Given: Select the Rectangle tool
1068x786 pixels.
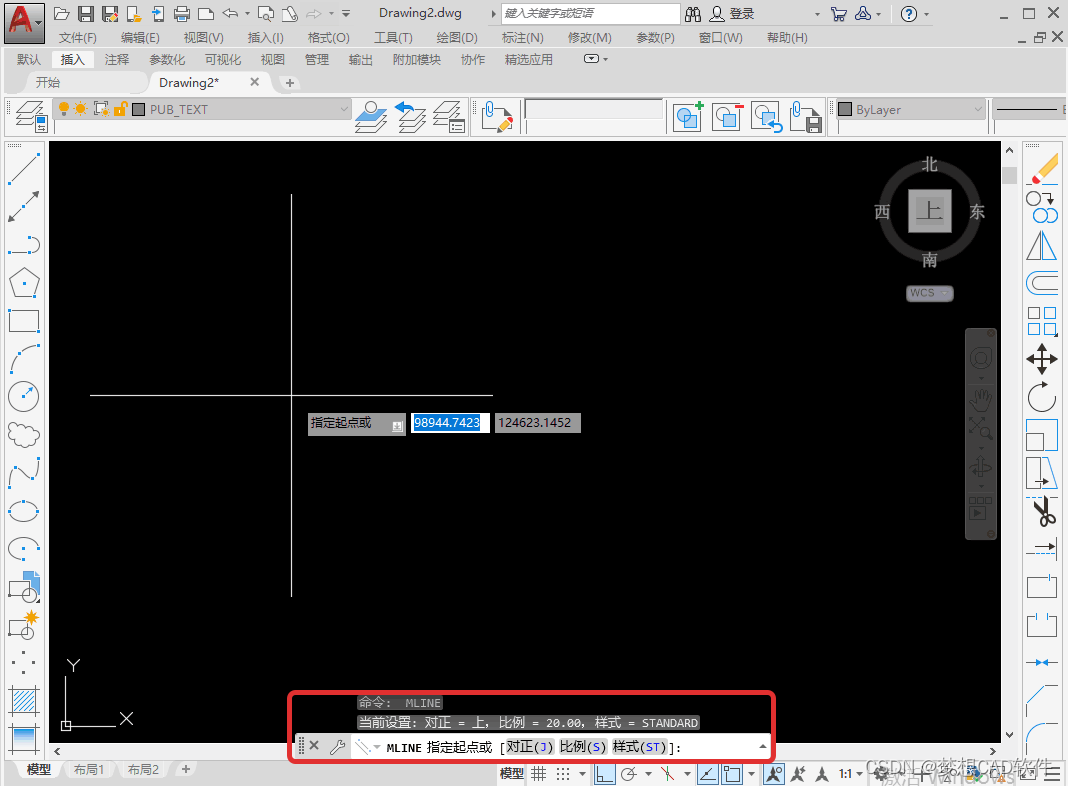Looking at the screenshot, I should click(24, 320).
